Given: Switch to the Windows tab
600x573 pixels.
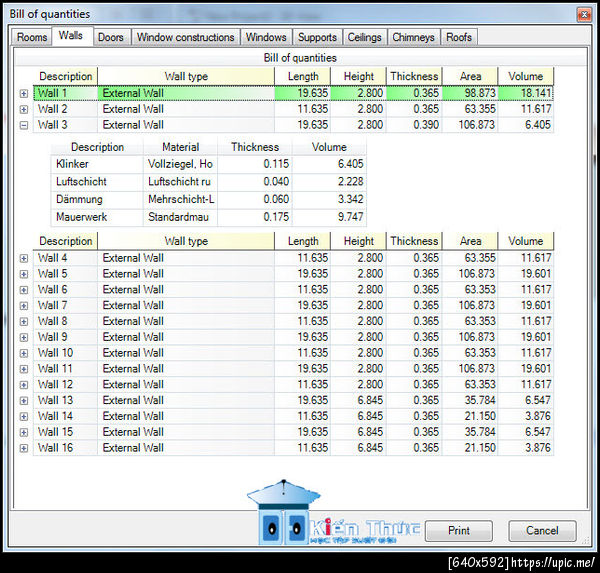Looking at the screenshot, I should (266, 37).
